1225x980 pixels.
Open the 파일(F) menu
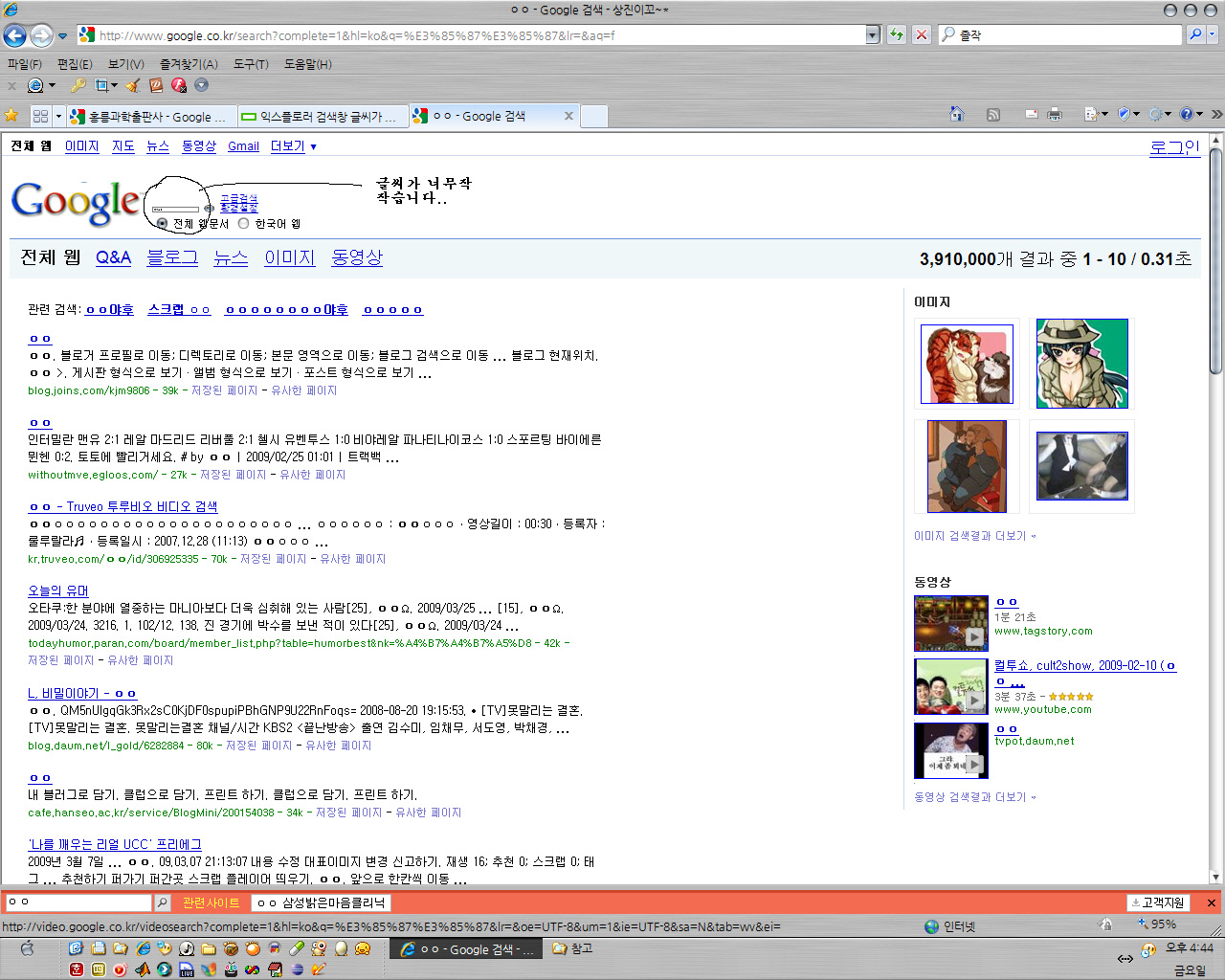[x=25, y=64]
